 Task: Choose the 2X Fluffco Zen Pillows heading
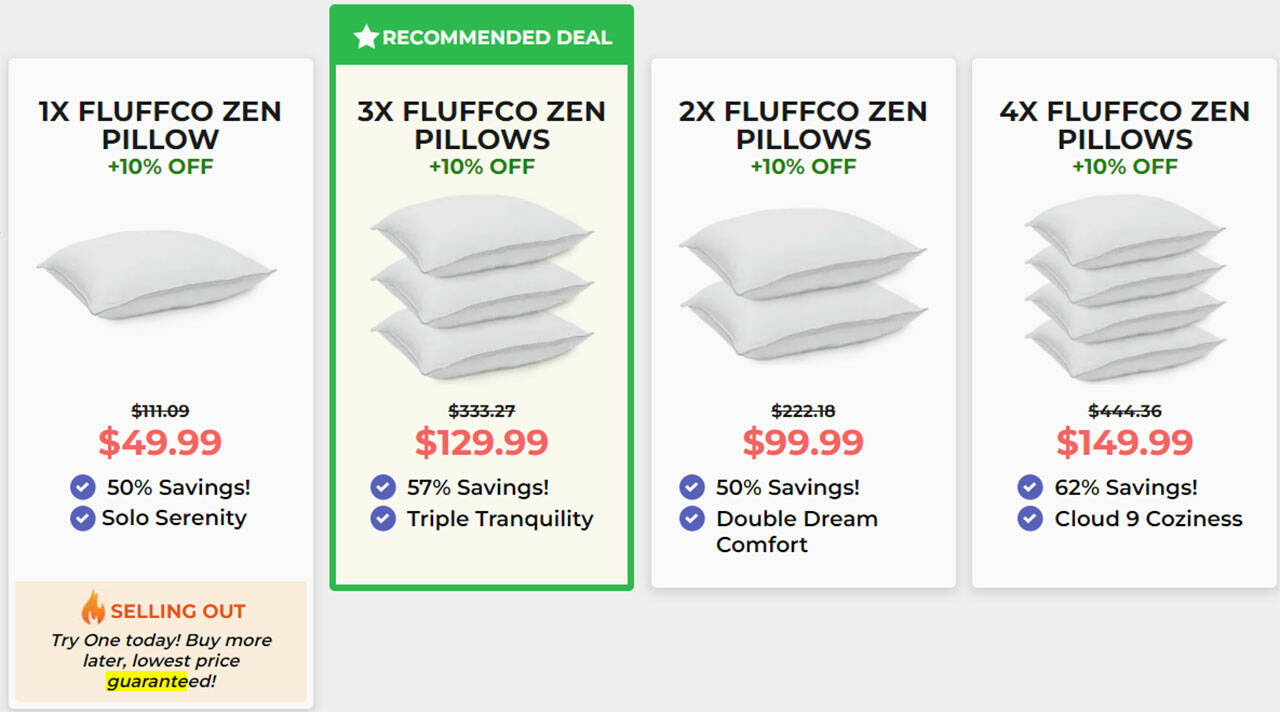[x=803, y=125]
